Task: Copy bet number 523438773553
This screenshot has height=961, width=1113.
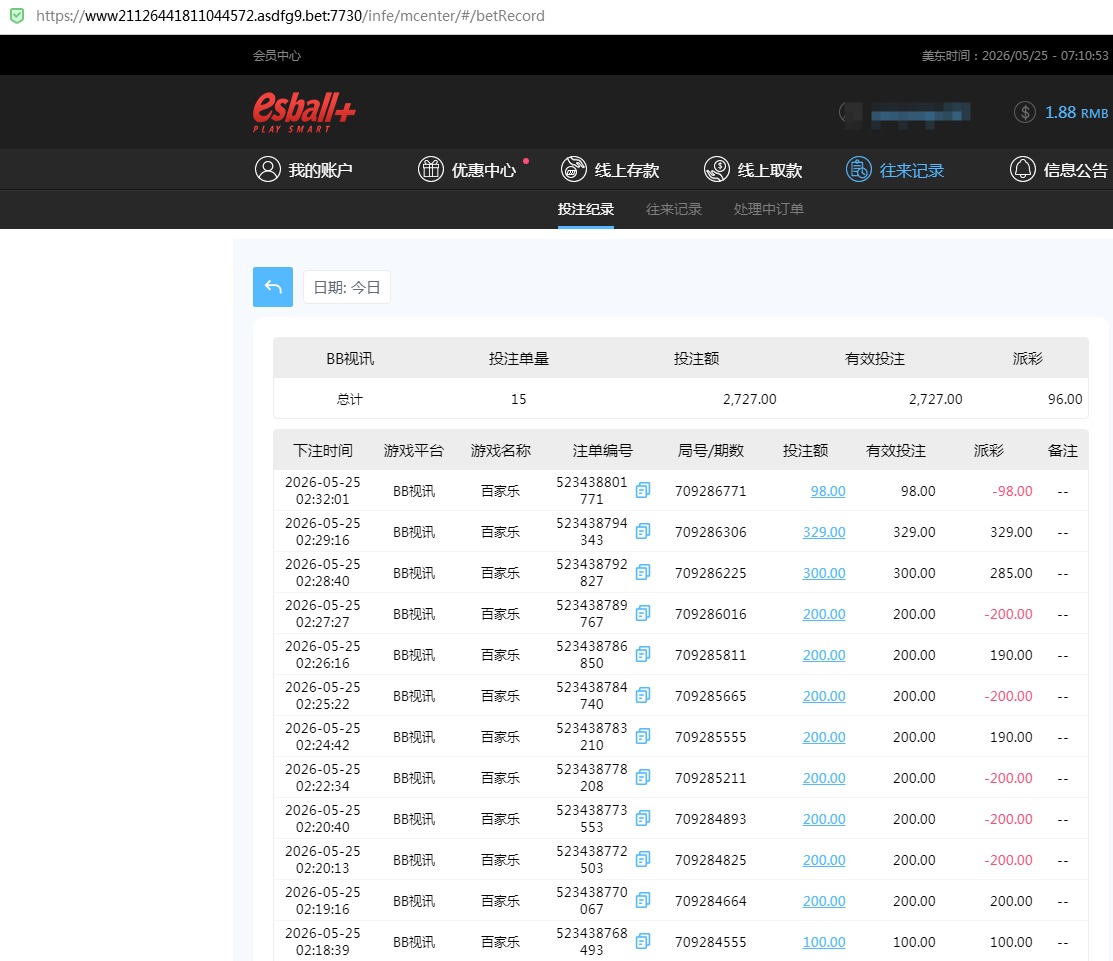Action: pos(642,819)
